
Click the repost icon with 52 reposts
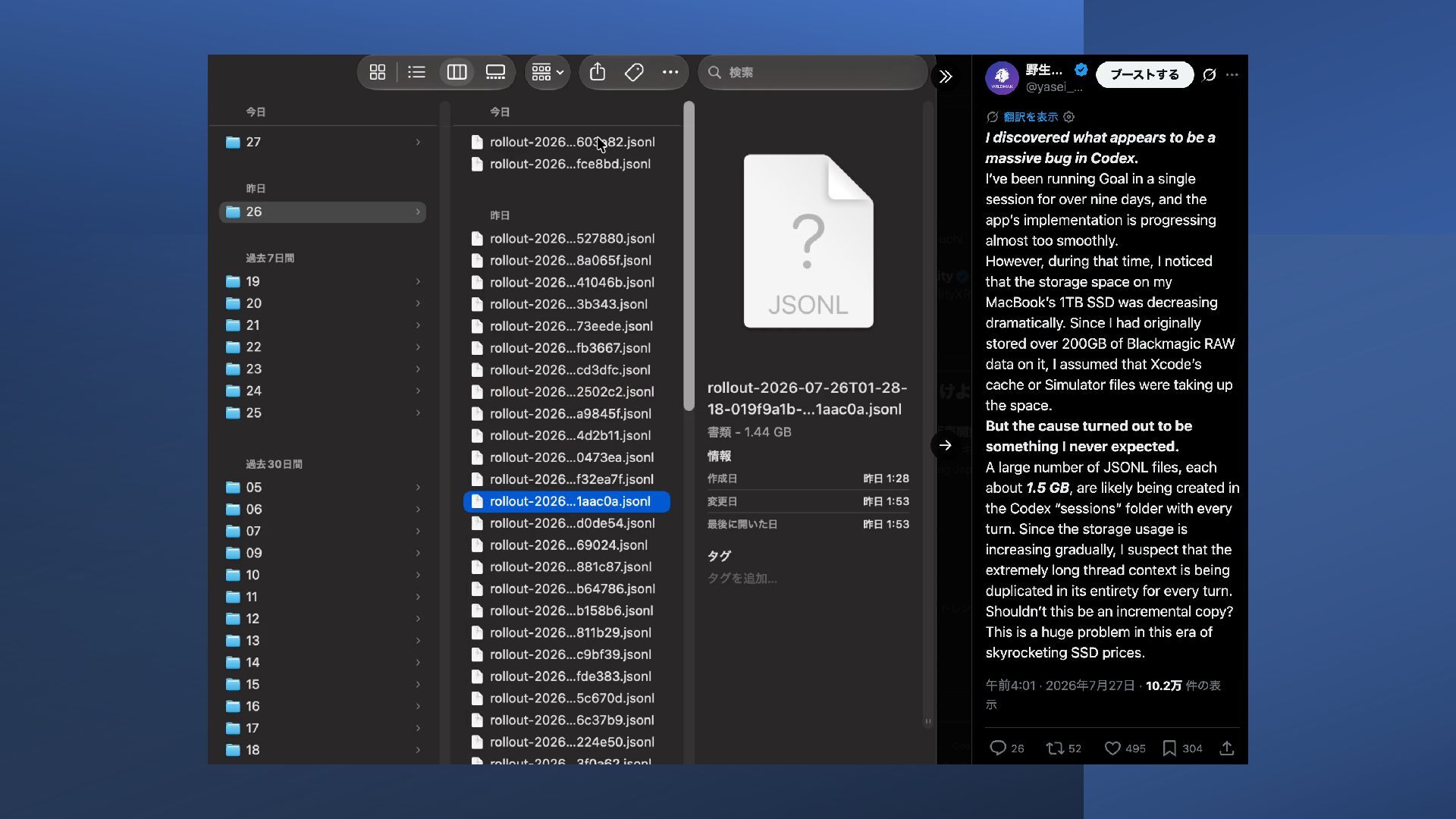pos(1055,748)
